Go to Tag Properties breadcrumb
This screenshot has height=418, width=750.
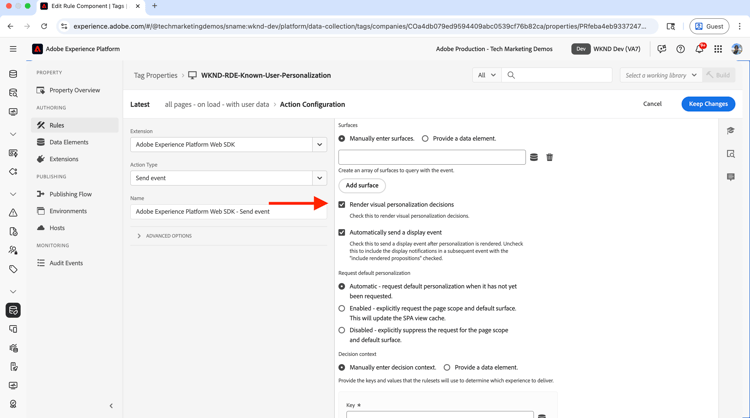pyautogui.click(x=155, y=75)
